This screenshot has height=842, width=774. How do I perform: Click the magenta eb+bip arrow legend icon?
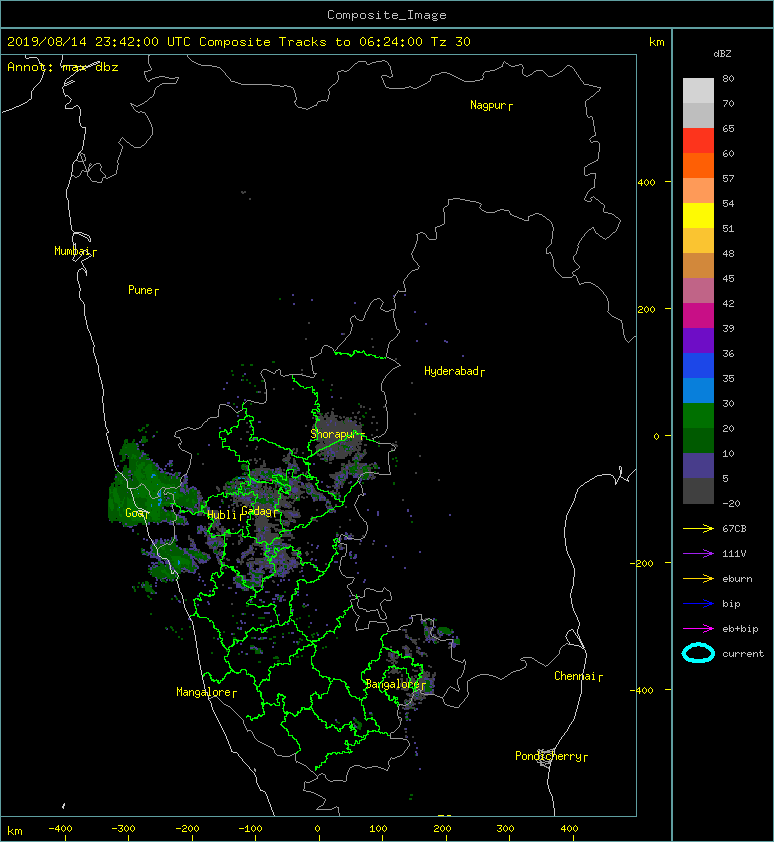tap(698, 628)
